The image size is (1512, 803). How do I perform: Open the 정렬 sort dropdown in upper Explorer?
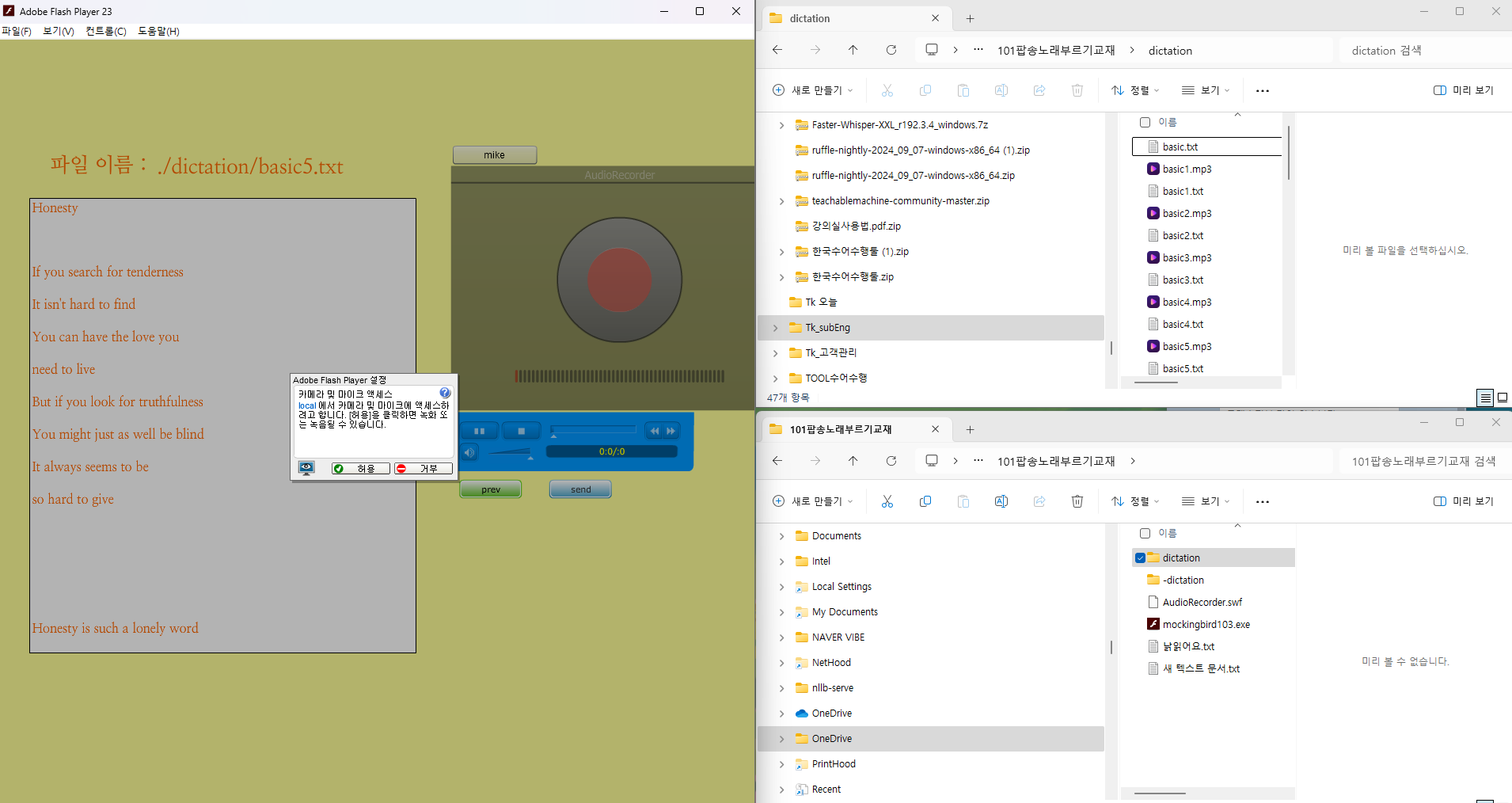click(1134, 90)
